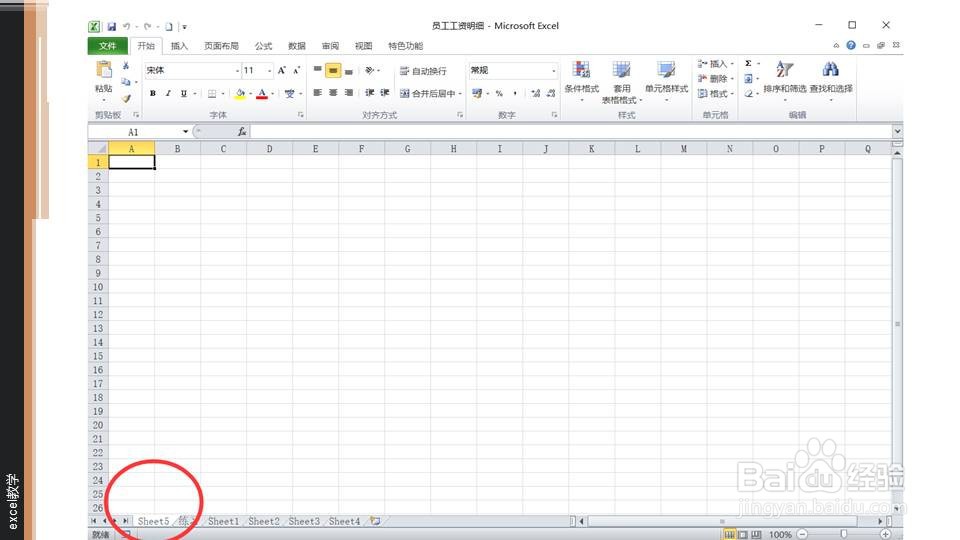Insert function using the fx icon
This screenshot has width=960, height=540.
point(242,132)
